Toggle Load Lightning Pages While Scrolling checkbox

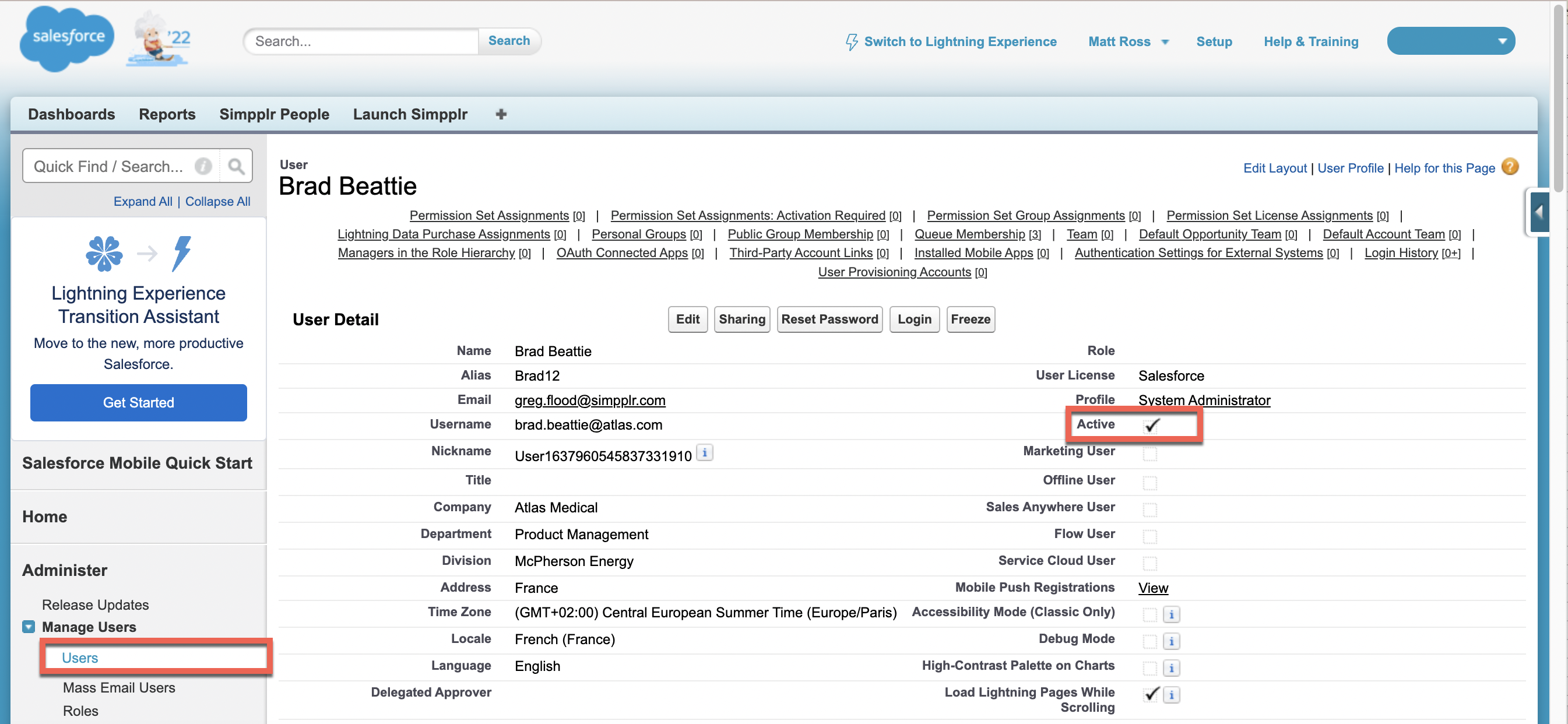[1151, 695]
